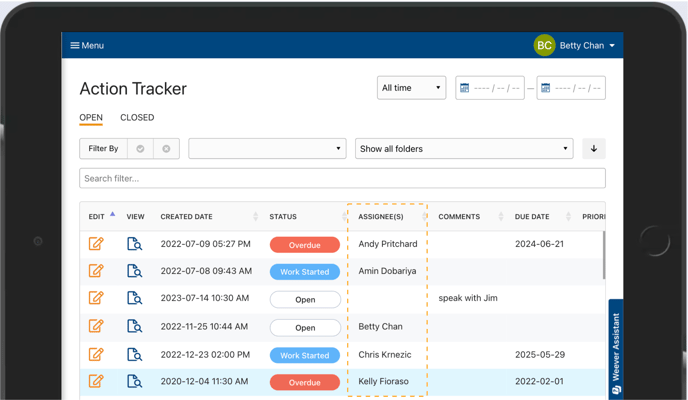Click the start date calendar icon
This screenshot has height=400, width=688.
click(x=465, y=88)
